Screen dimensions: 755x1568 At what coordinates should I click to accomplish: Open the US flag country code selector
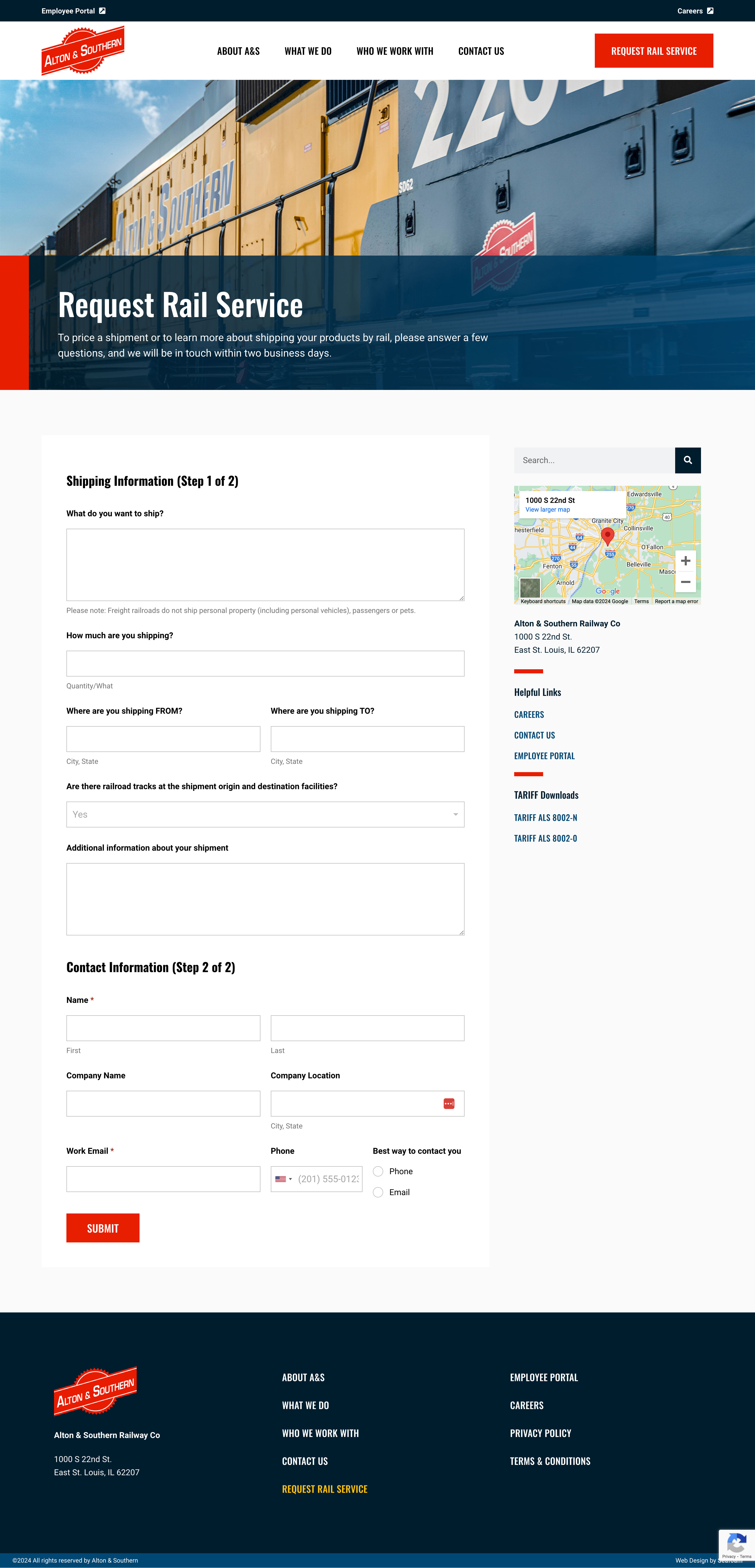tap(283, 1179)
